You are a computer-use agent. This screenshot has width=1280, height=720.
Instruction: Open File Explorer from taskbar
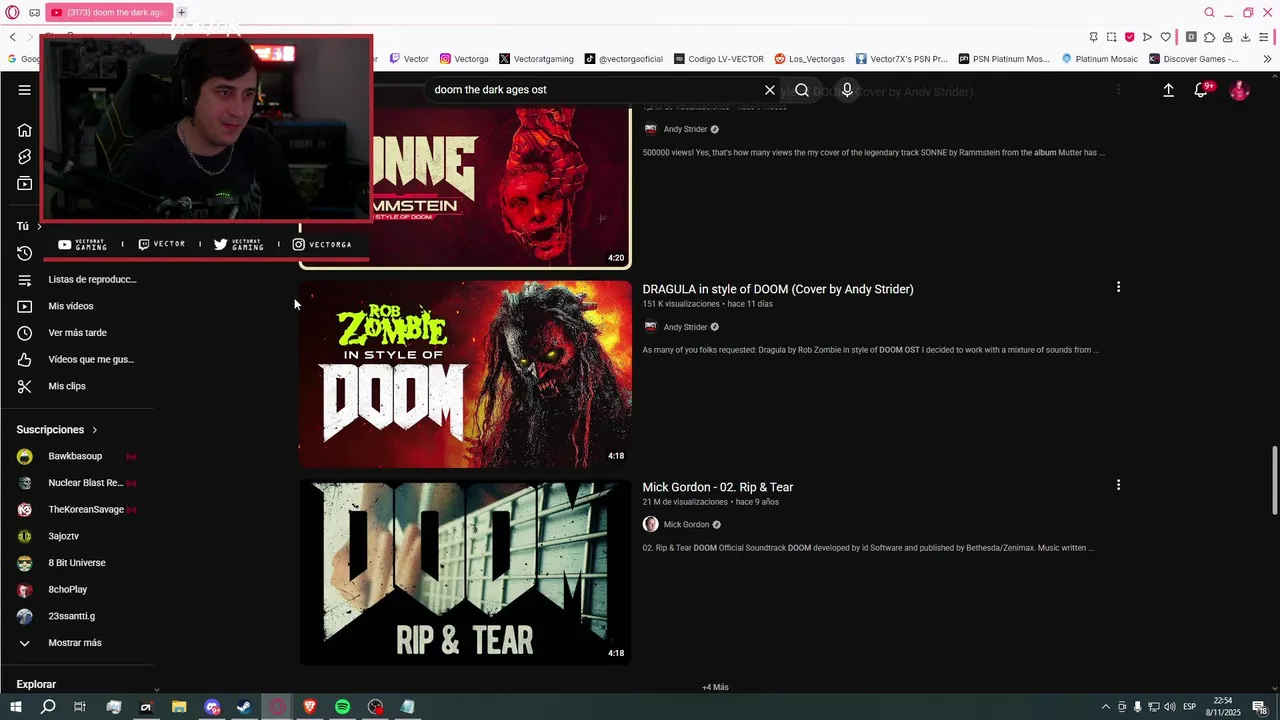(x=179, y=707)
